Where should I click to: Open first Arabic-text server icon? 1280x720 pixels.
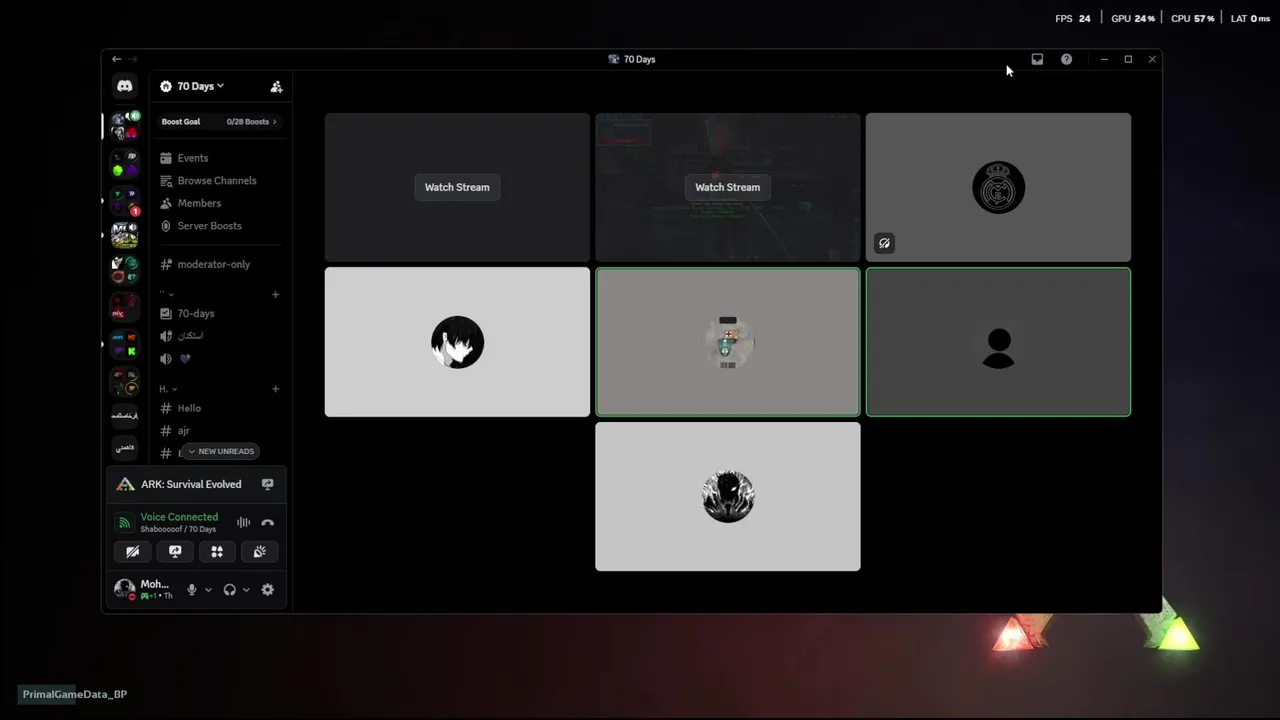point(125,415)
